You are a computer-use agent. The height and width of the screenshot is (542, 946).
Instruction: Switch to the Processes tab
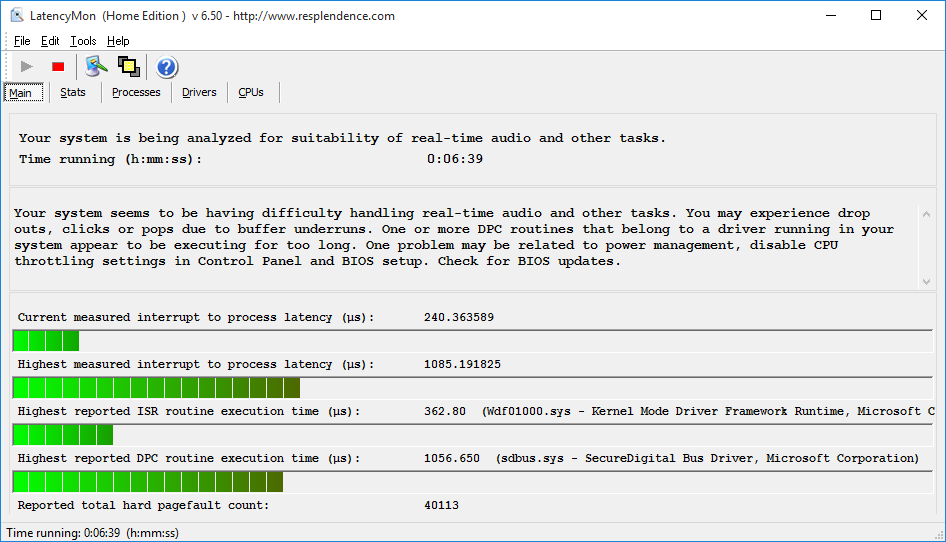click(136, 92)
